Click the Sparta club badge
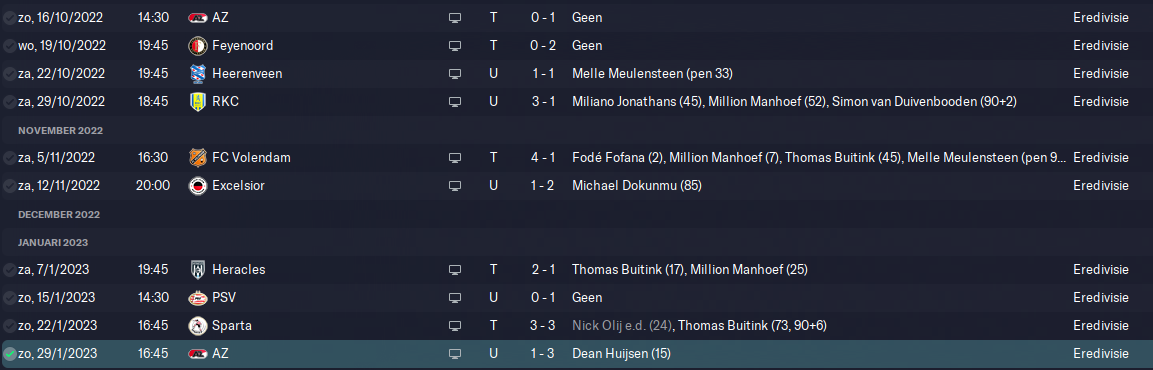This screenshot has width=1153, height=370. click(198, 325)
